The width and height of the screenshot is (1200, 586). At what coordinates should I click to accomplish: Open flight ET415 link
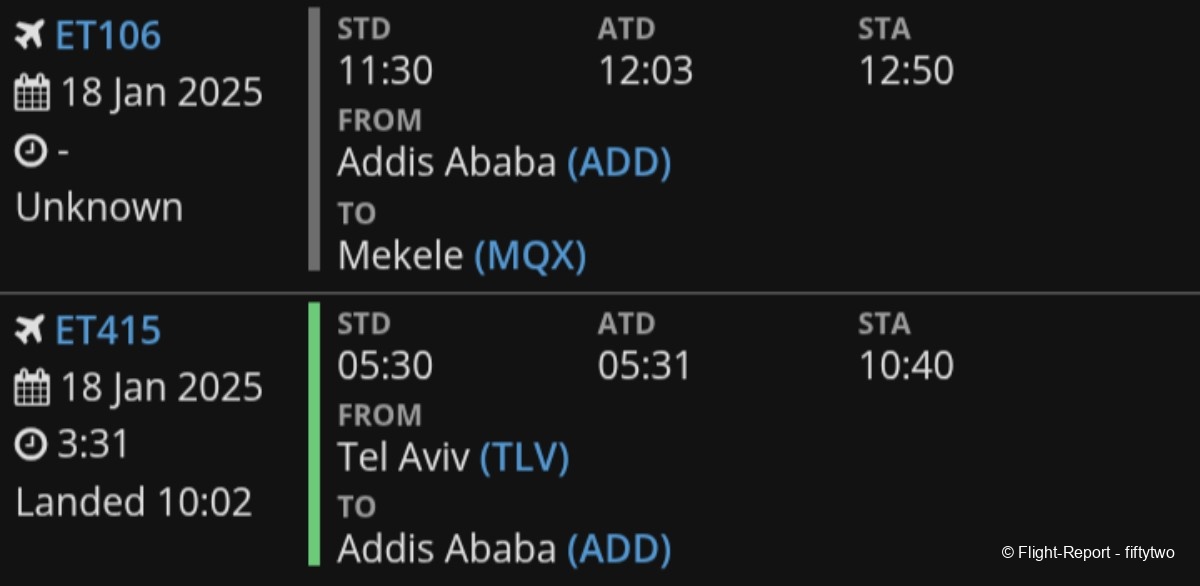coord(108,331)
